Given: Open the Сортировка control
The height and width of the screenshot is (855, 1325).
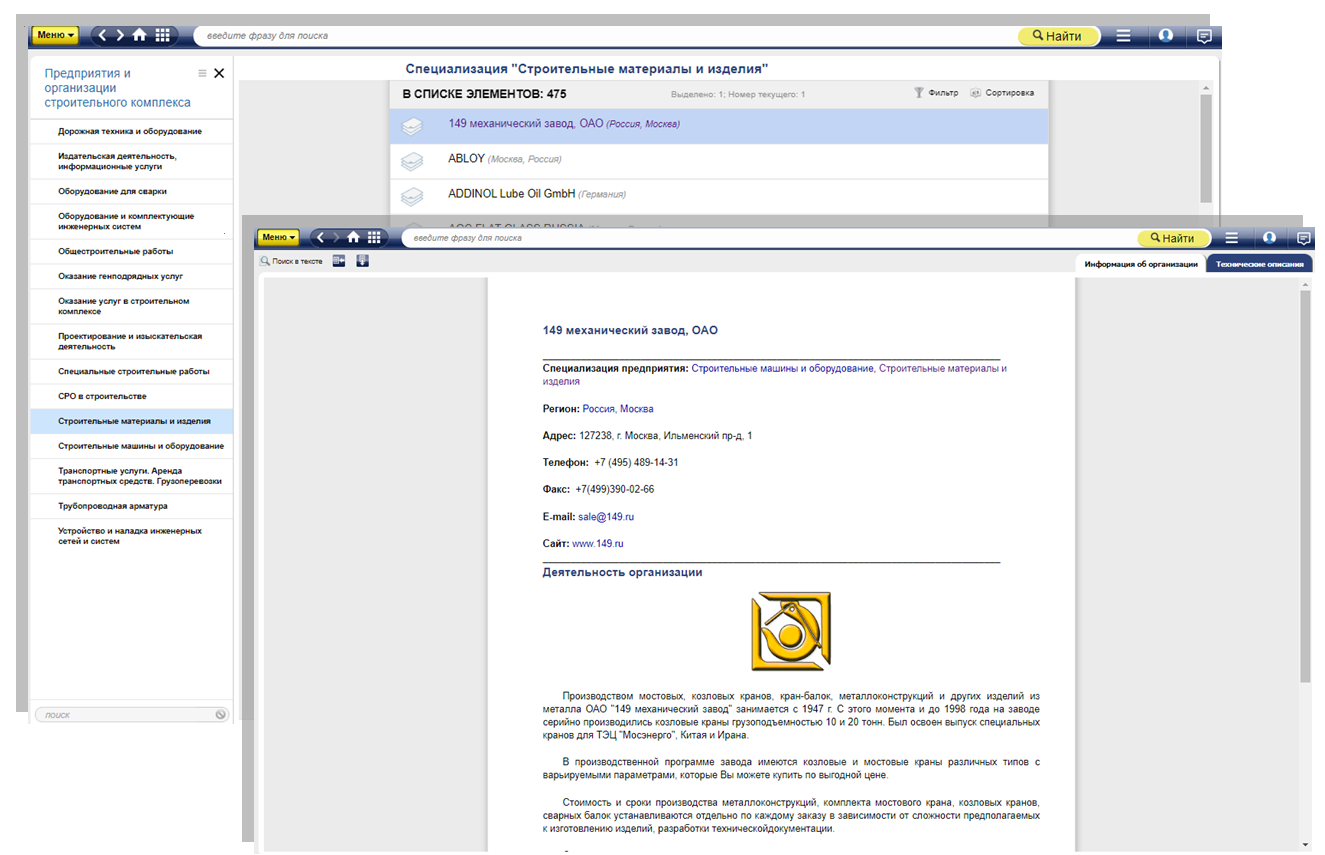Looking at the screenshot, I should pos(1002,93).
